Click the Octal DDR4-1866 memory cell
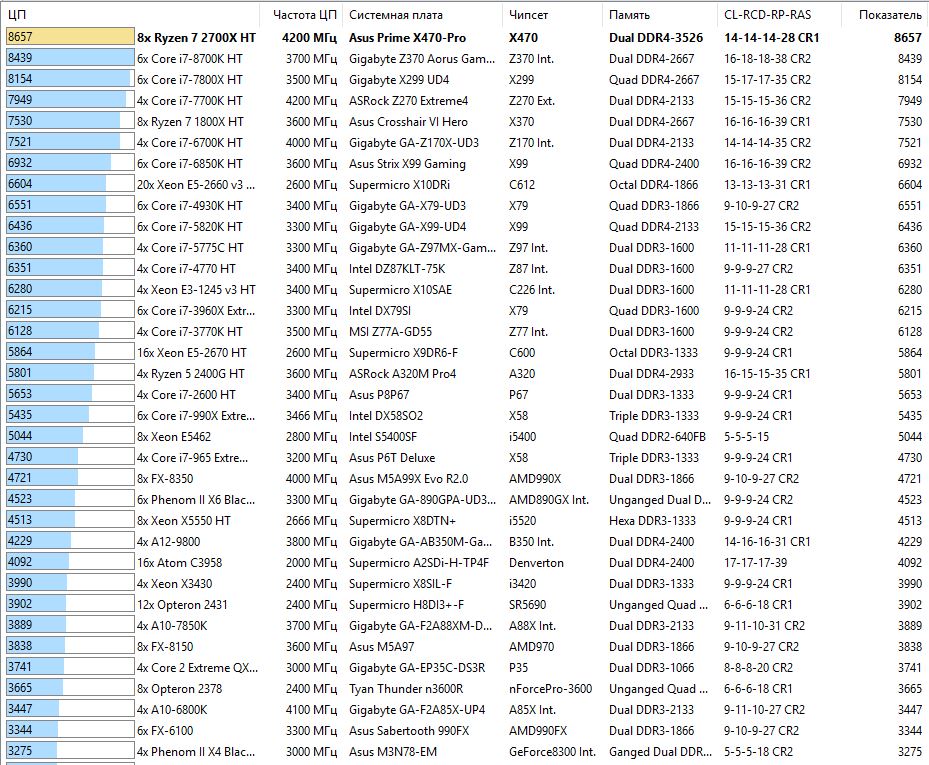Viewport: 929px width, 765px height. (653, 185)
